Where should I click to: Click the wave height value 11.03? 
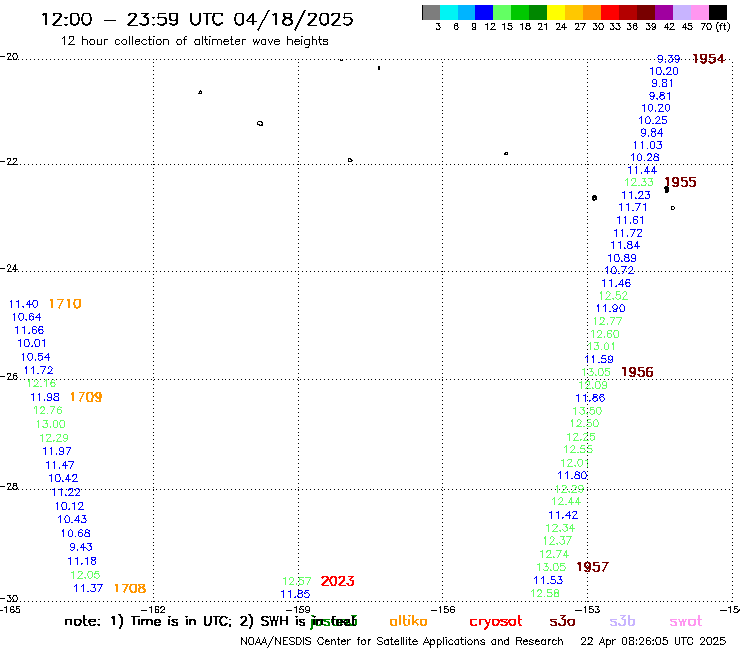(x=648, y=145)
